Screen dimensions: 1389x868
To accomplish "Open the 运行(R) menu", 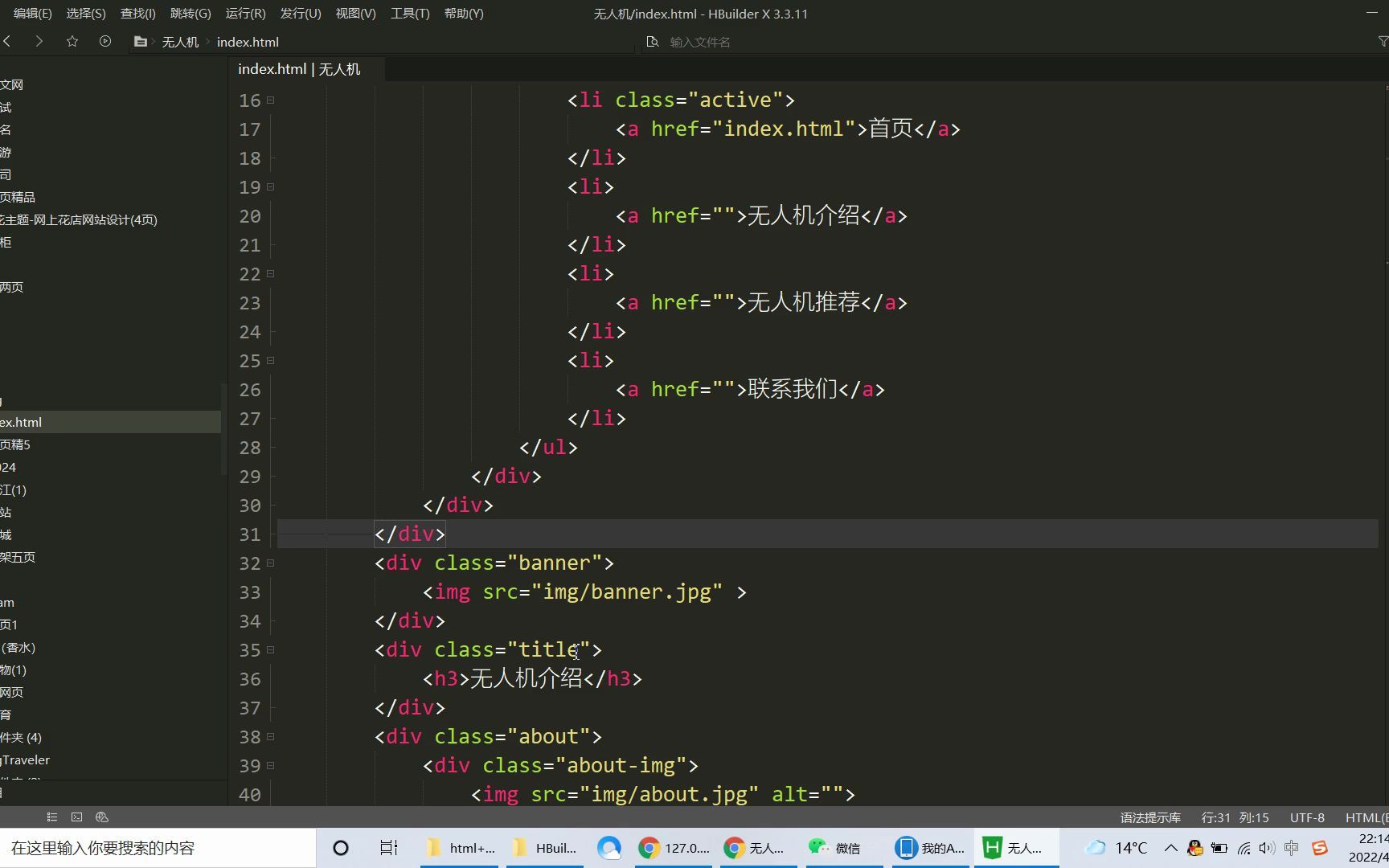I will pos(245,14).
